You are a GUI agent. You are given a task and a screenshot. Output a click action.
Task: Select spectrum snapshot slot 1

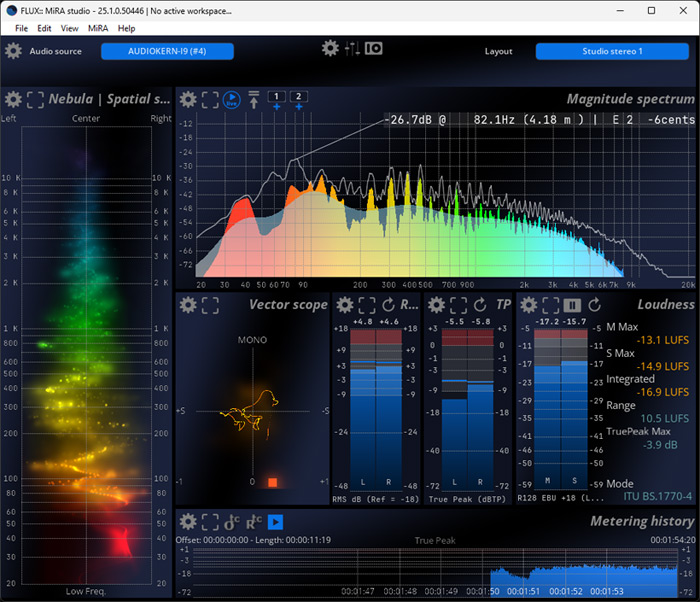click(276, 96)
